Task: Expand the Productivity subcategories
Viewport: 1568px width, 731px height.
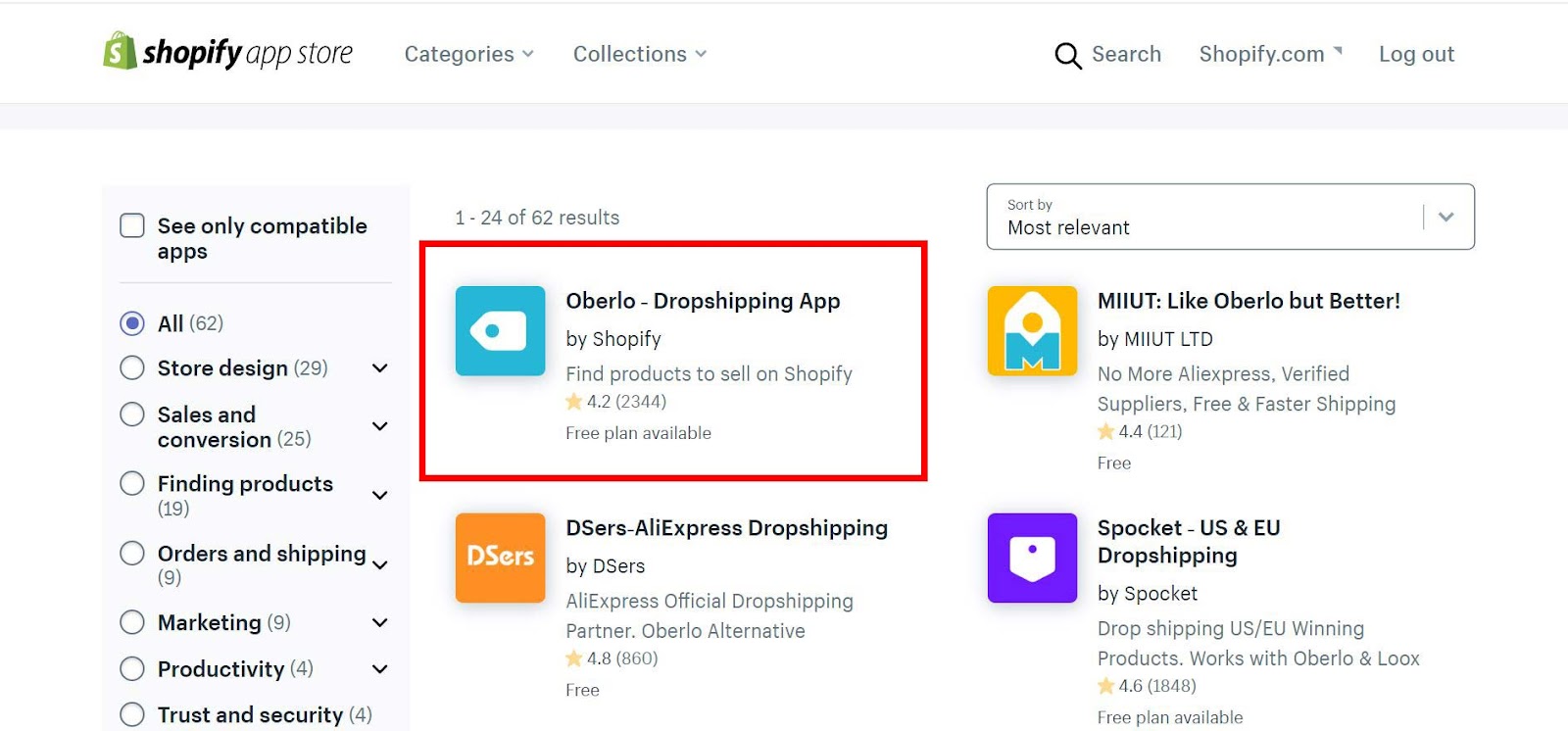Action: click(380, 669)
